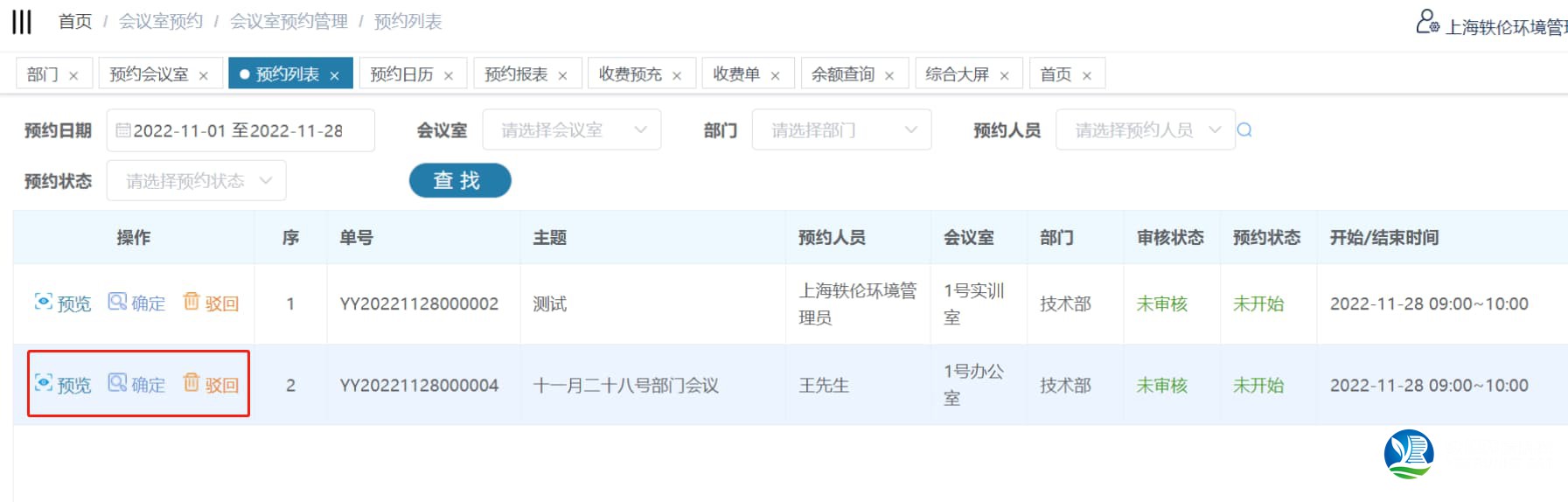Click the hamburger menu collapse icon
Image resolution: width=1568 pixels, height=502 pixels.
[22, 22]
